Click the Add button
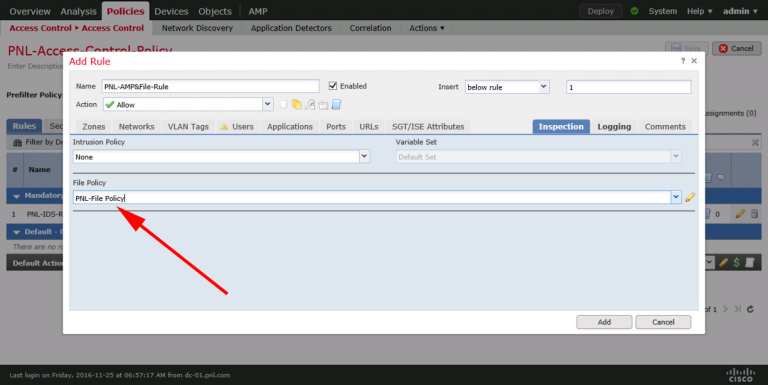The width and height of the screenshot is (768, 385). coord(604,322)
